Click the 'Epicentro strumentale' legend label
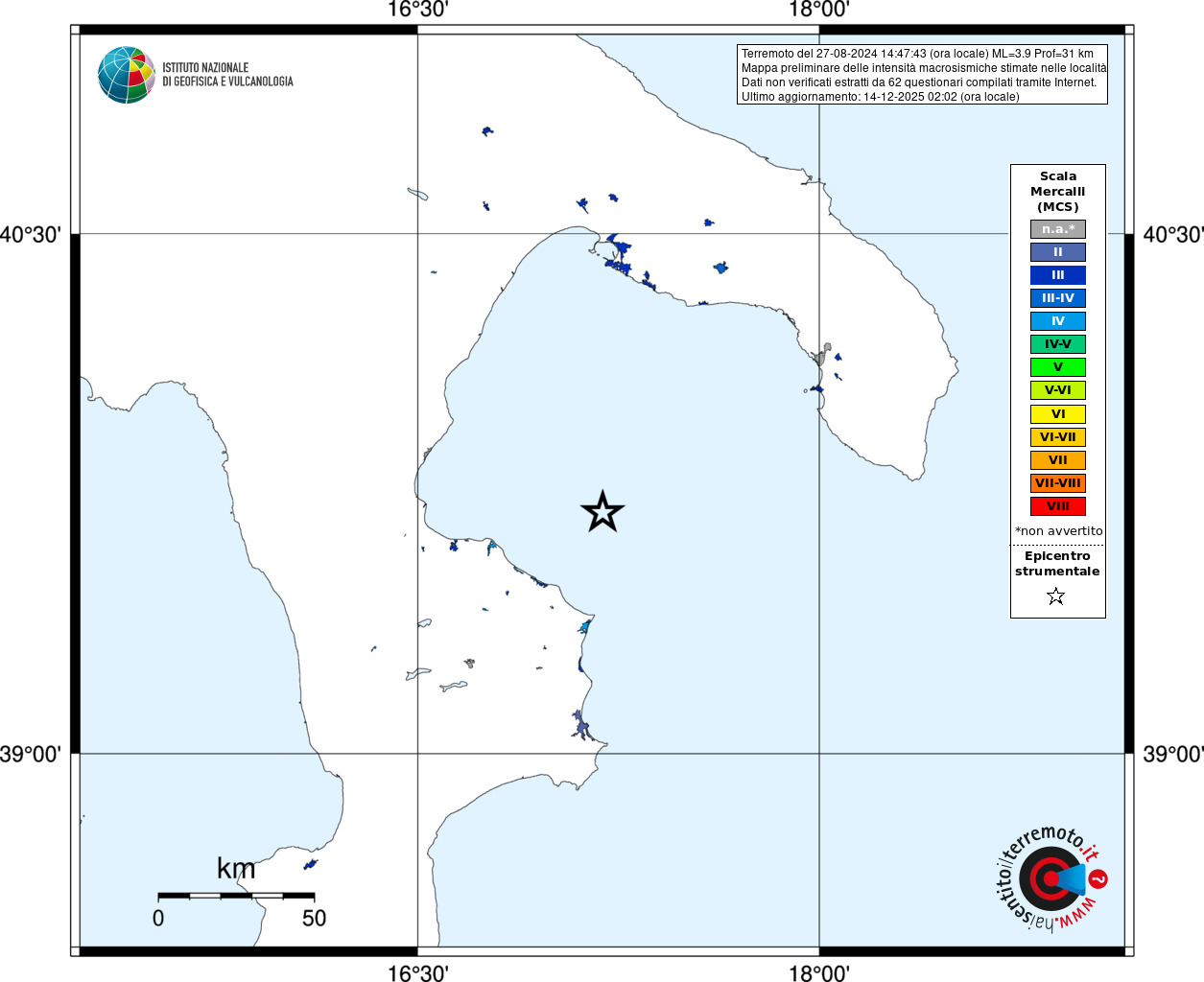Viewport: 1204px width, 982px height. pos(1057,564)
